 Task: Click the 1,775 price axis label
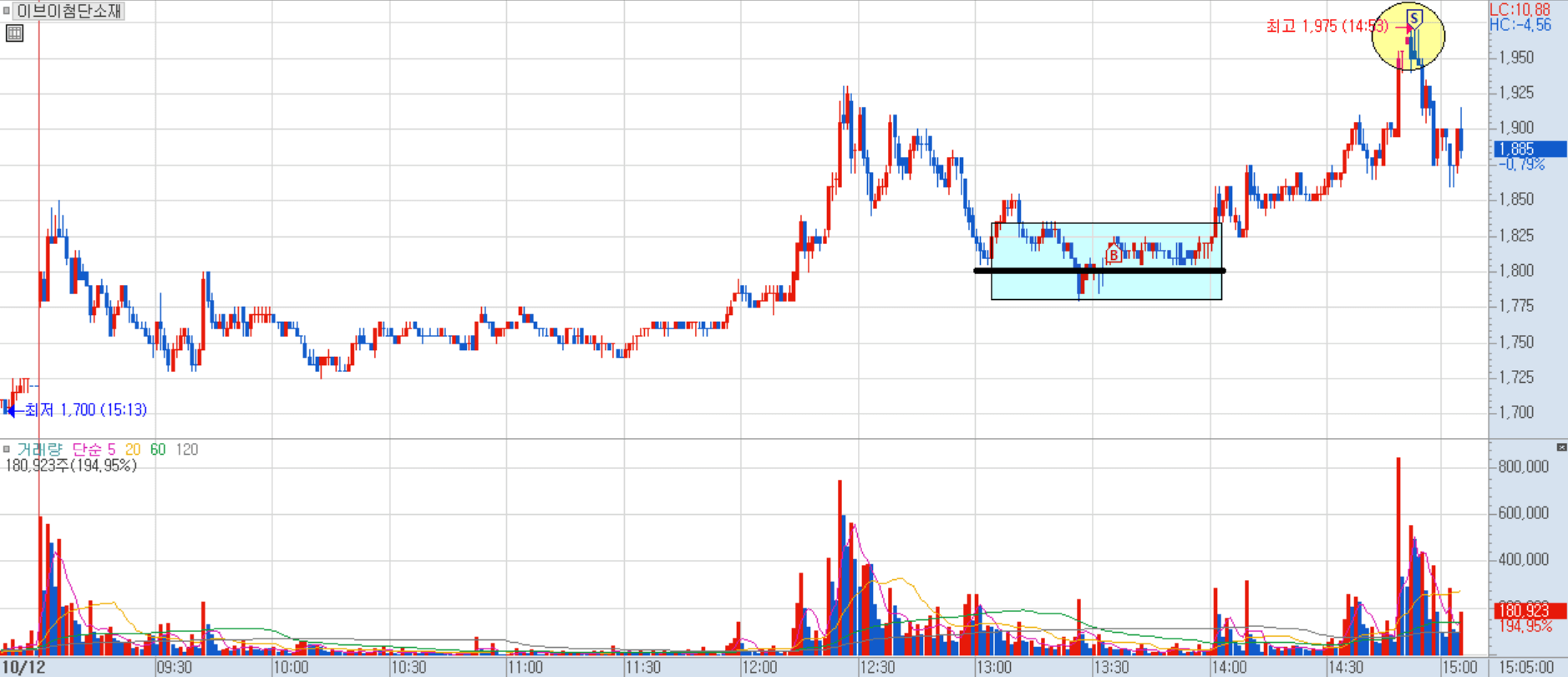[1516, 306]
